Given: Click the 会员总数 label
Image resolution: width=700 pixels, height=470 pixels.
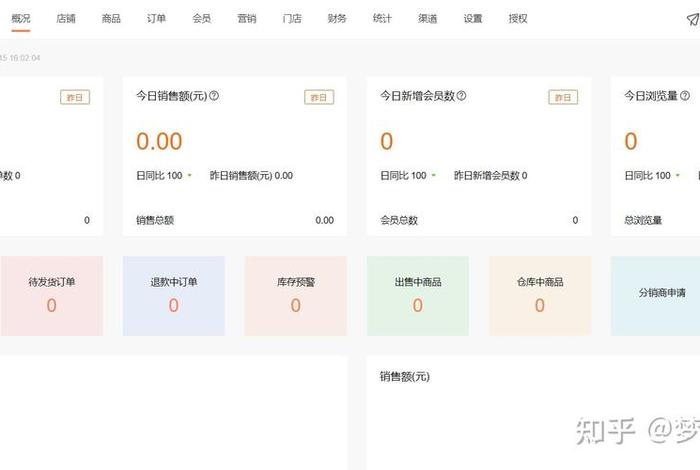Looking at the screenshot, I should (x=399, y=220).
